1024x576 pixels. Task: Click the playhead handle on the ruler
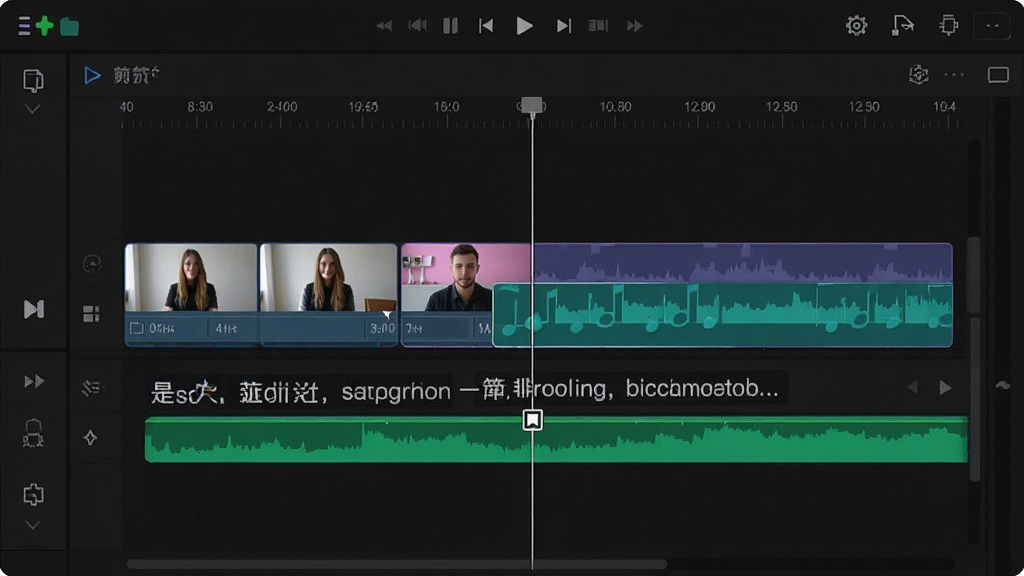pos(532,105)
